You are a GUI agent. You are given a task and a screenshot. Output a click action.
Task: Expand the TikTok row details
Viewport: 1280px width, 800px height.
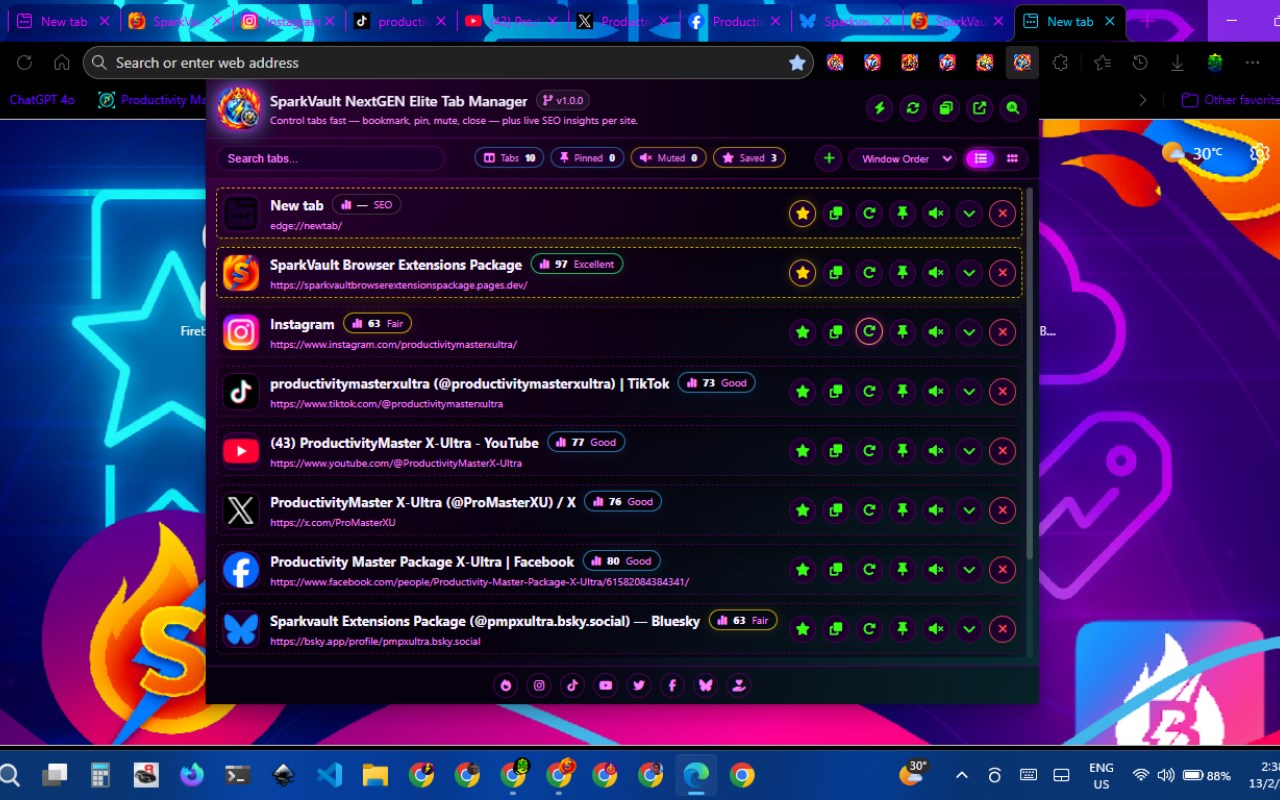coord(969,392)
